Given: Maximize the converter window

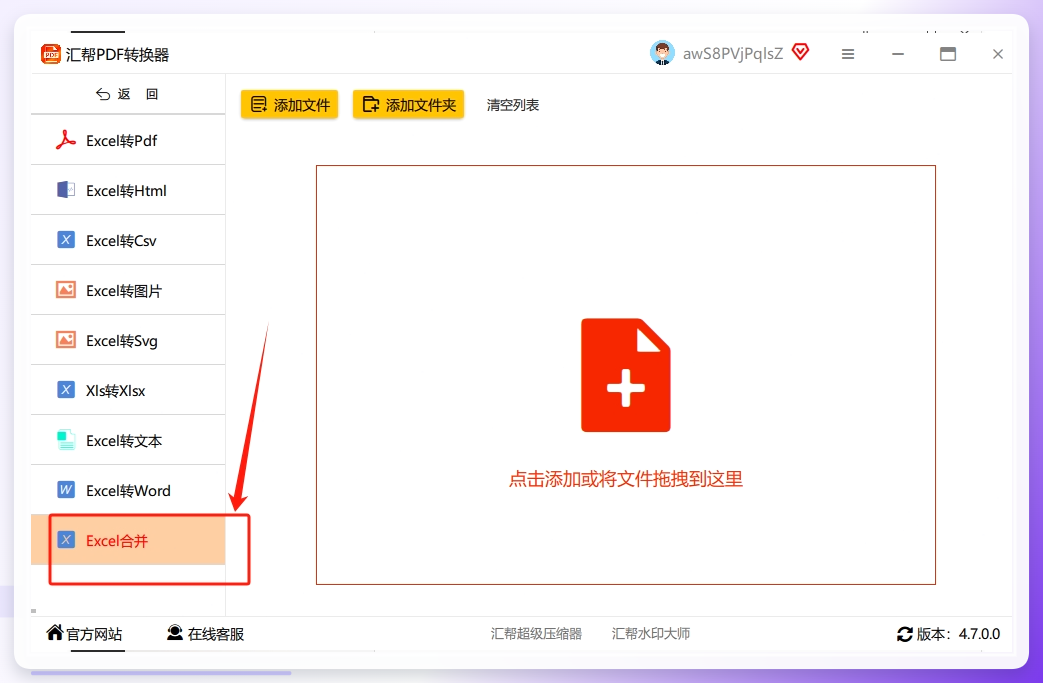Looking at the screenshot, I should 948,54.
